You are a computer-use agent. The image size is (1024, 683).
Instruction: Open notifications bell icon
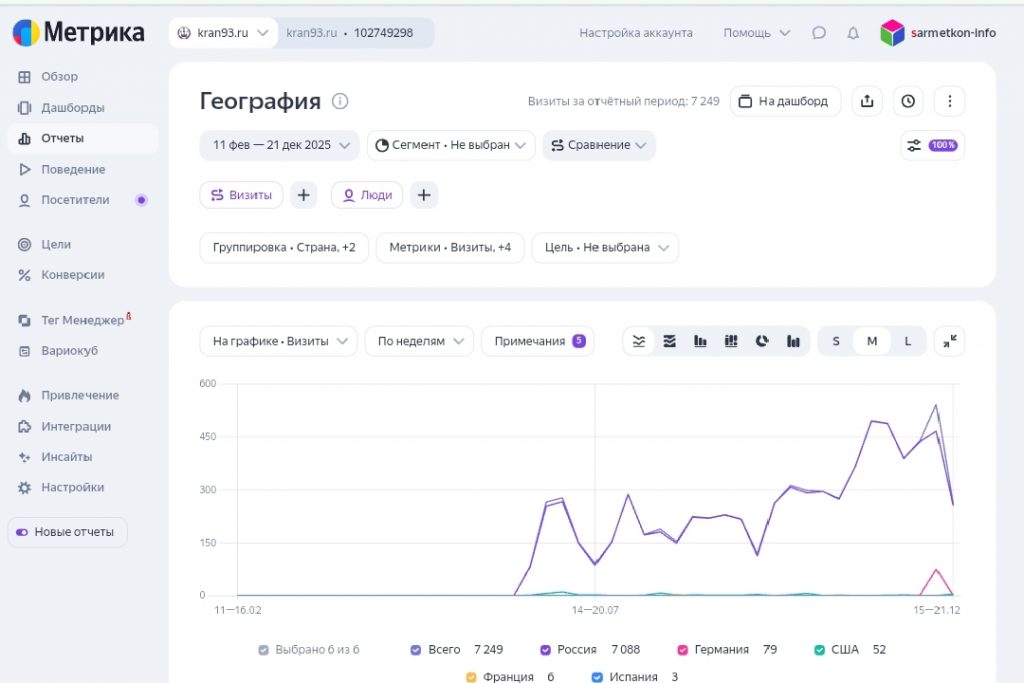pos(853,33)
